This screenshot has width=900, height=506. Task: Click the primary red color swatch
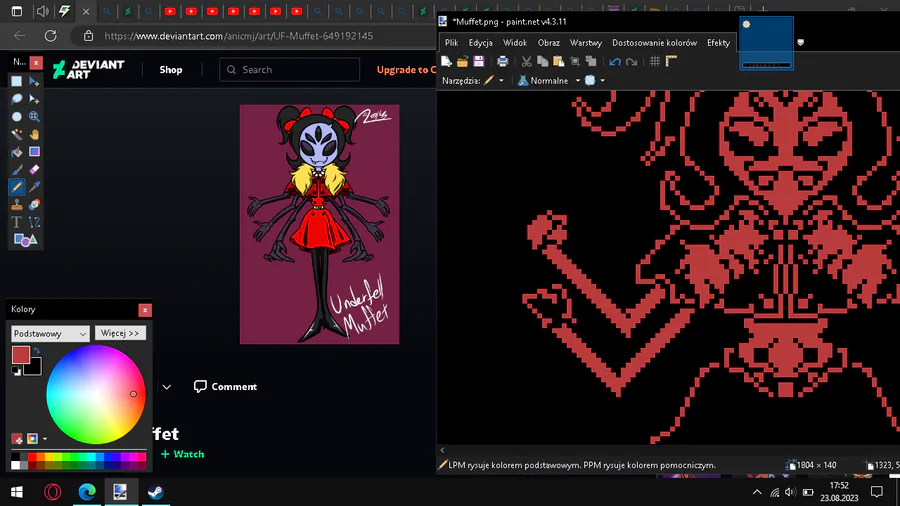coord(21,355)
